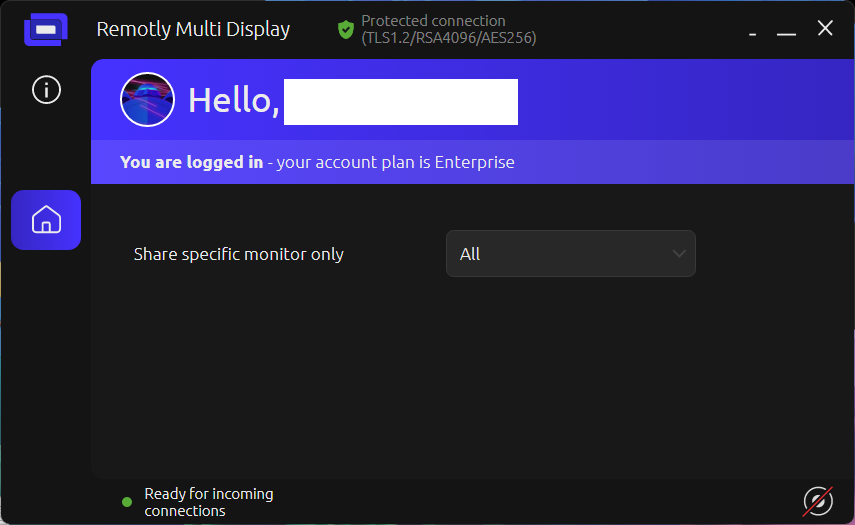Click the Remotly Multi Display title

click(193, 29)
